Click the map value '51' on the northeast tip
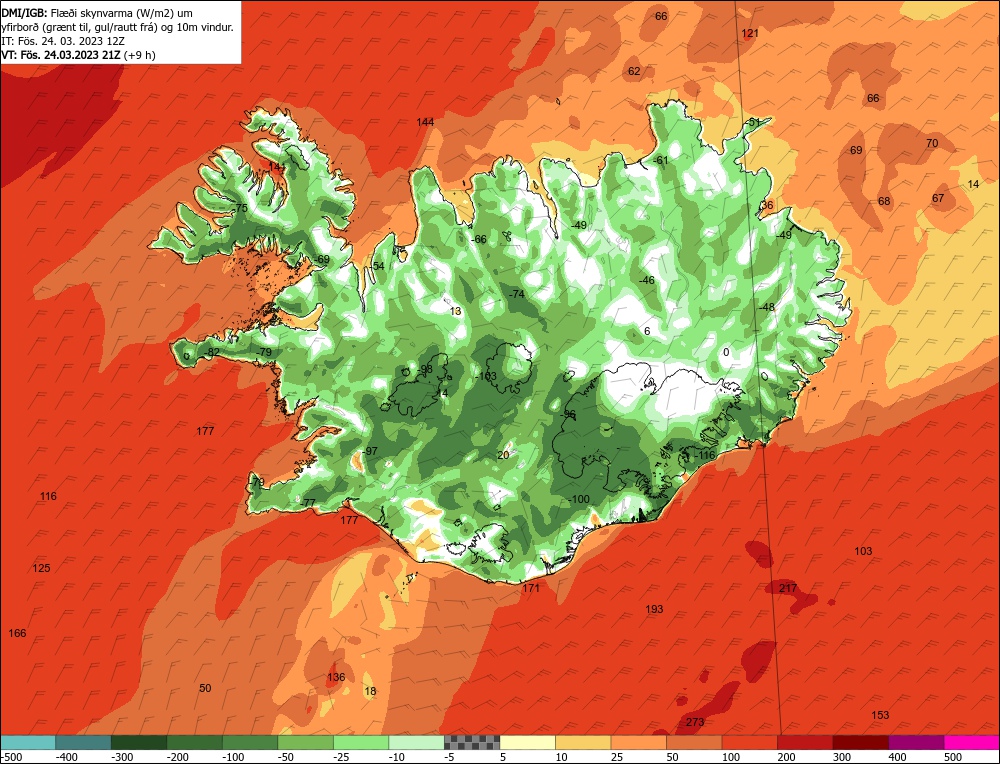This screenshot has width=1000, height=764. [754, 122]
